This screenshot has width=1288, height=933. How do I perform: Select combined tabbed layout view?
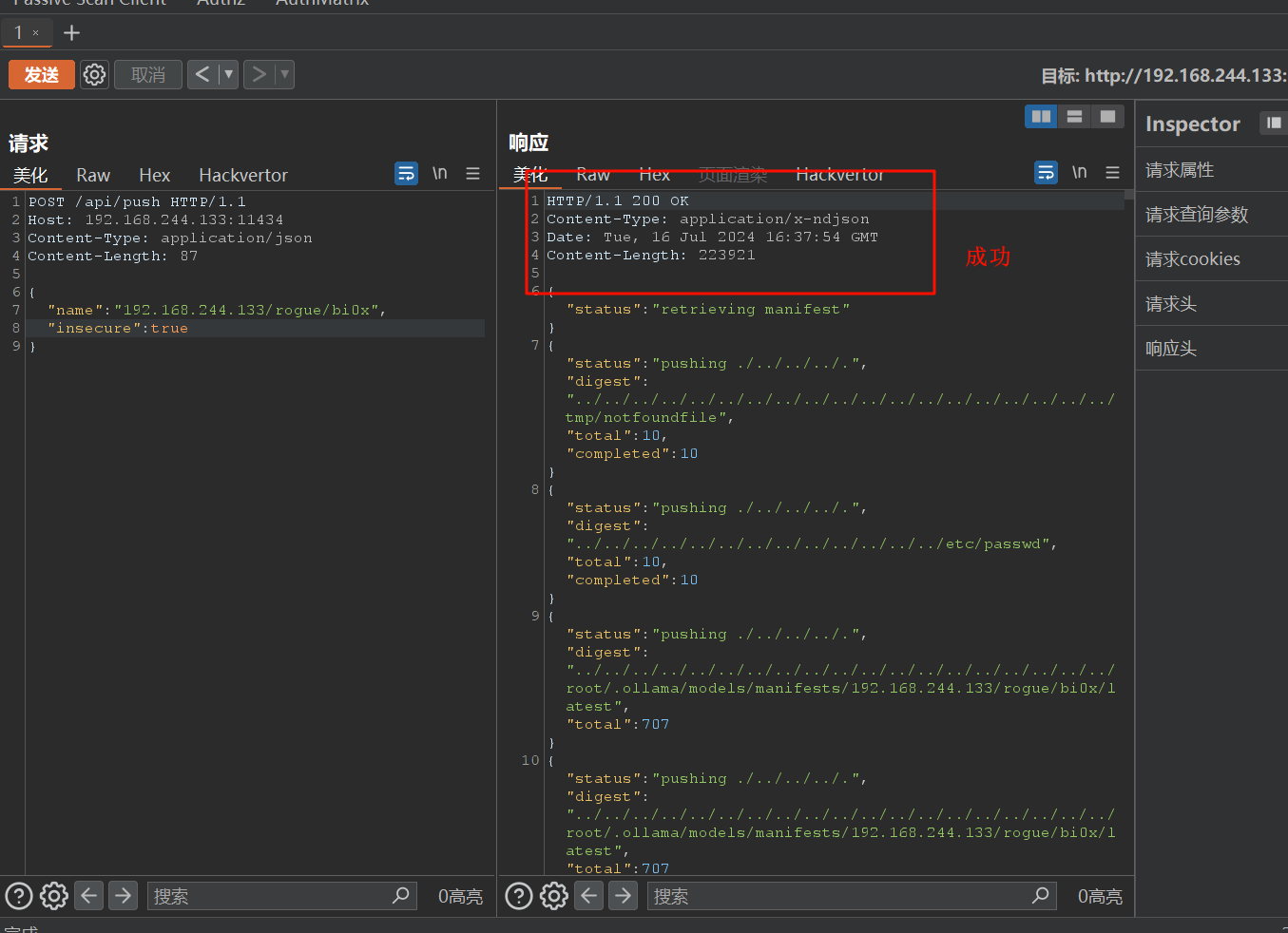point(1107,116)
